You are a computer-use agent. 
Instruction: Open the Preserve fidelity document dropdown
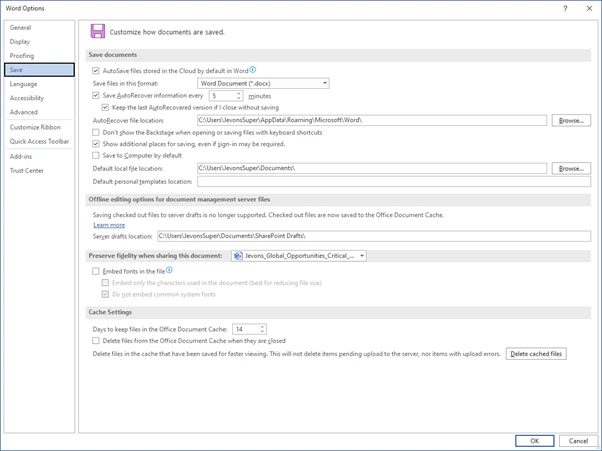point(362,256)
